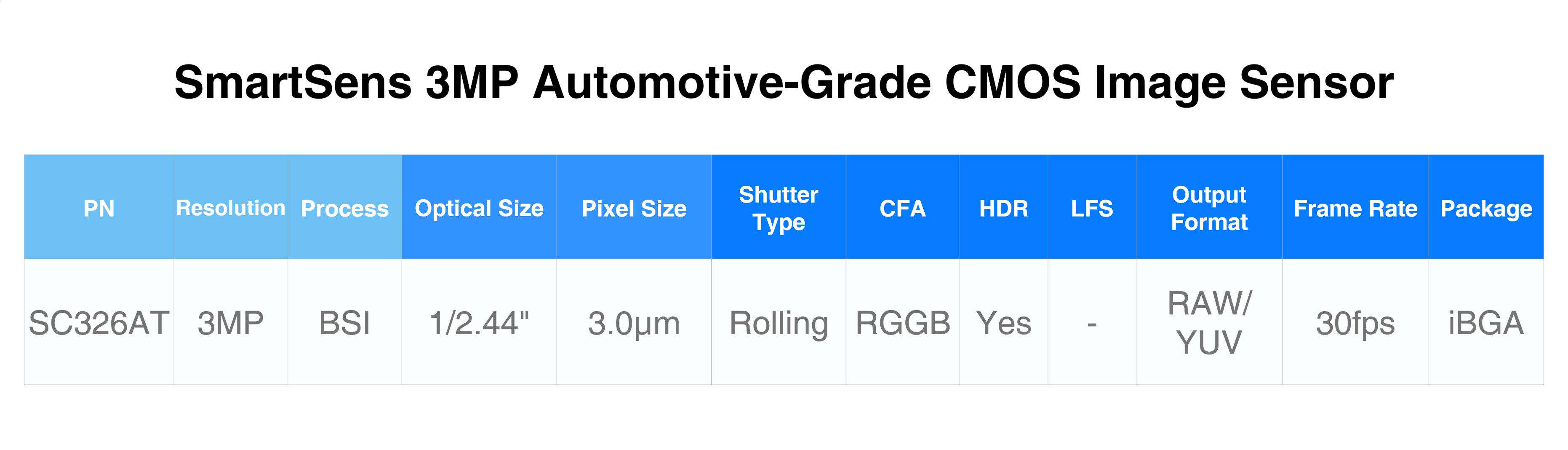Select the HDR header cell
This screenshot has height=450, width=1568.
(1004, 208)
